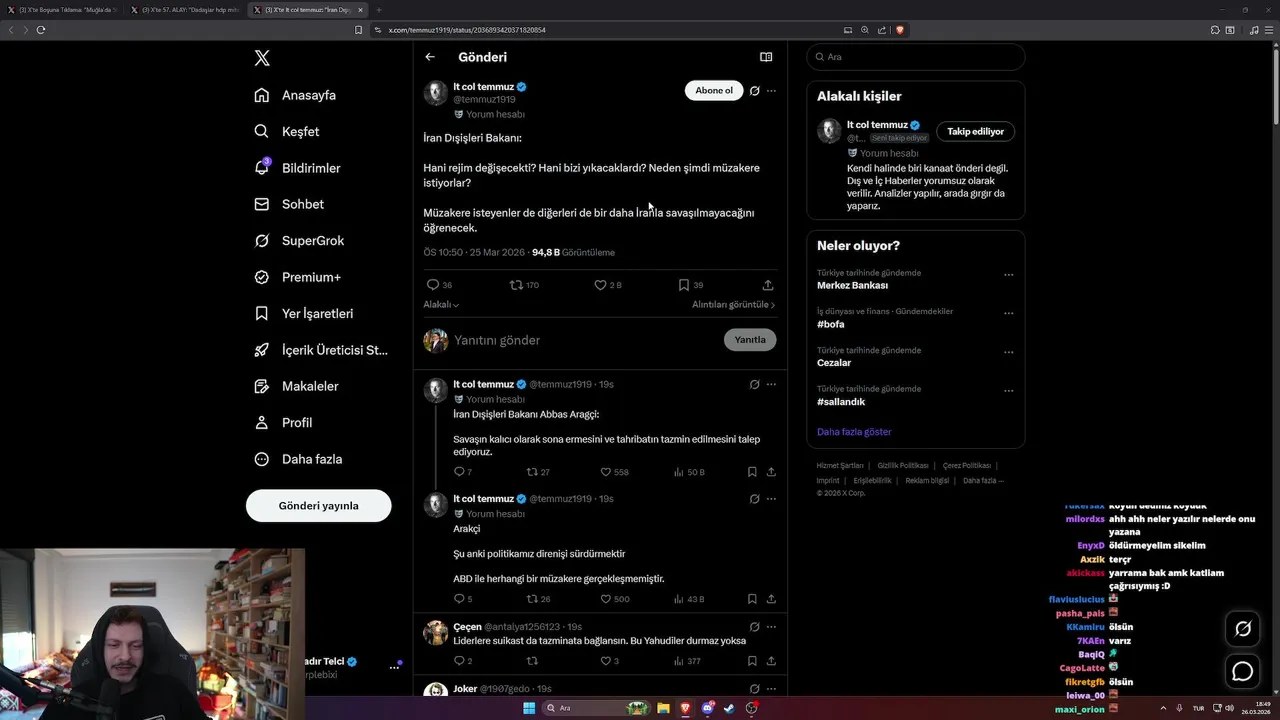Share the Abbas Aragçi reply
Image resolution: width=1280 pixels, height=720 pixels.
[771, 472]
